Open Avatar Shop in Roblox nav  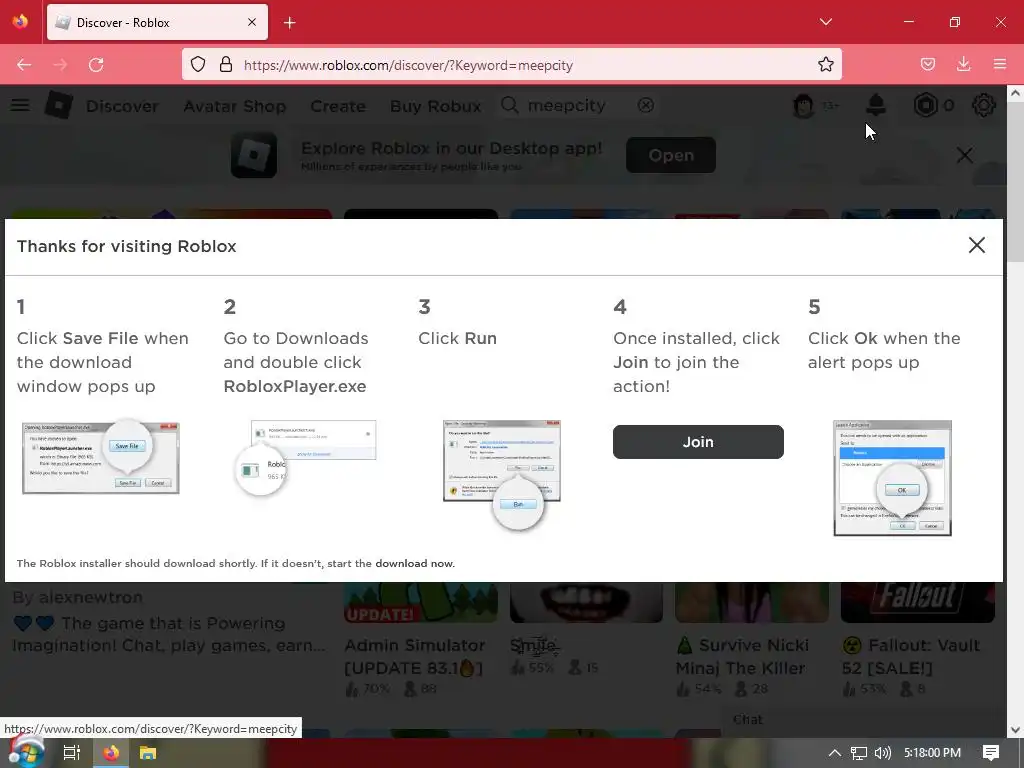(234, 106)
